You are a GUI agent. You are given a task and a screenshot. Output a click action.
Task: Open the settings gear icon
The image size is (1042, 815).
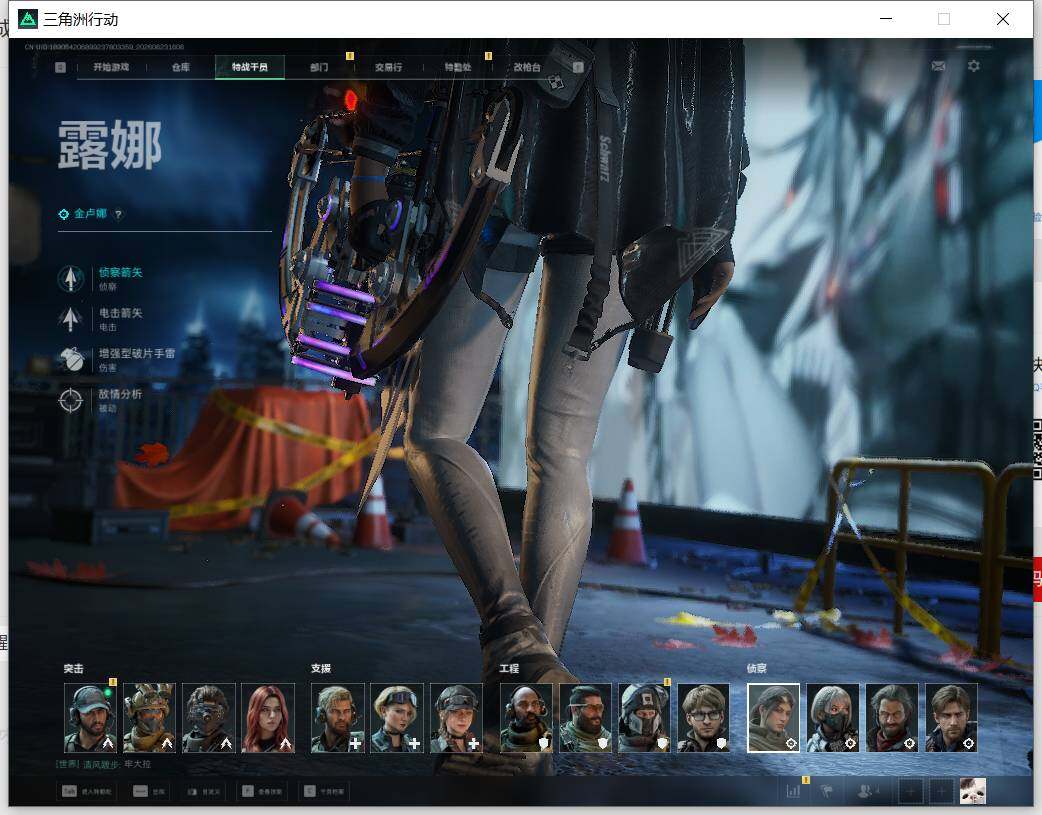tap(974, 66)
